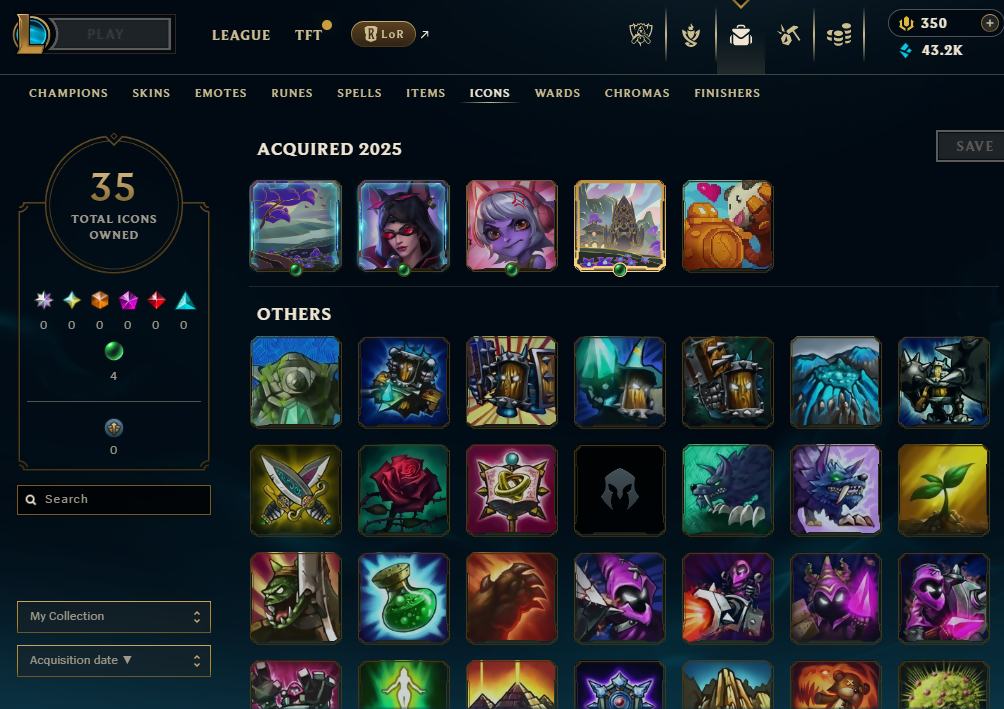Select the green potion flask summoner icon
This screenshot has width=1004, height=709.
(403, 598)
